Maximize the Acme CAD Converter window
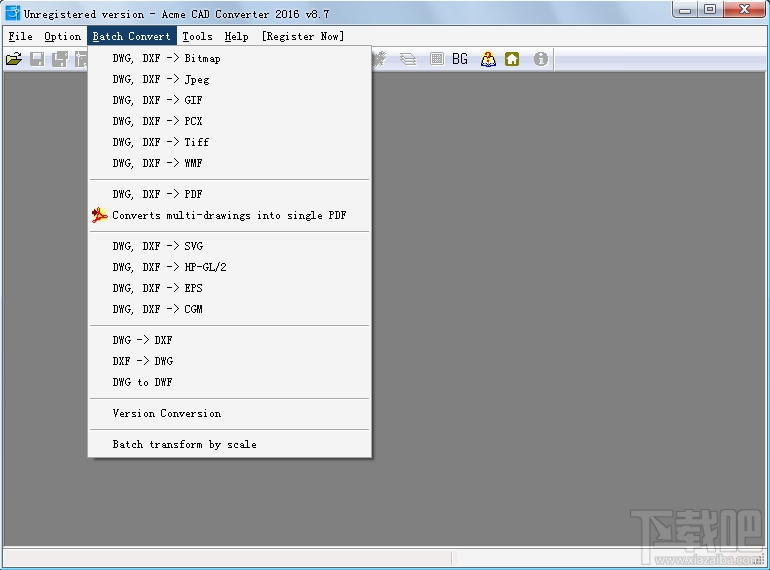Image resolution: width=770 pixels, height=570 pixels. [710, 10]
